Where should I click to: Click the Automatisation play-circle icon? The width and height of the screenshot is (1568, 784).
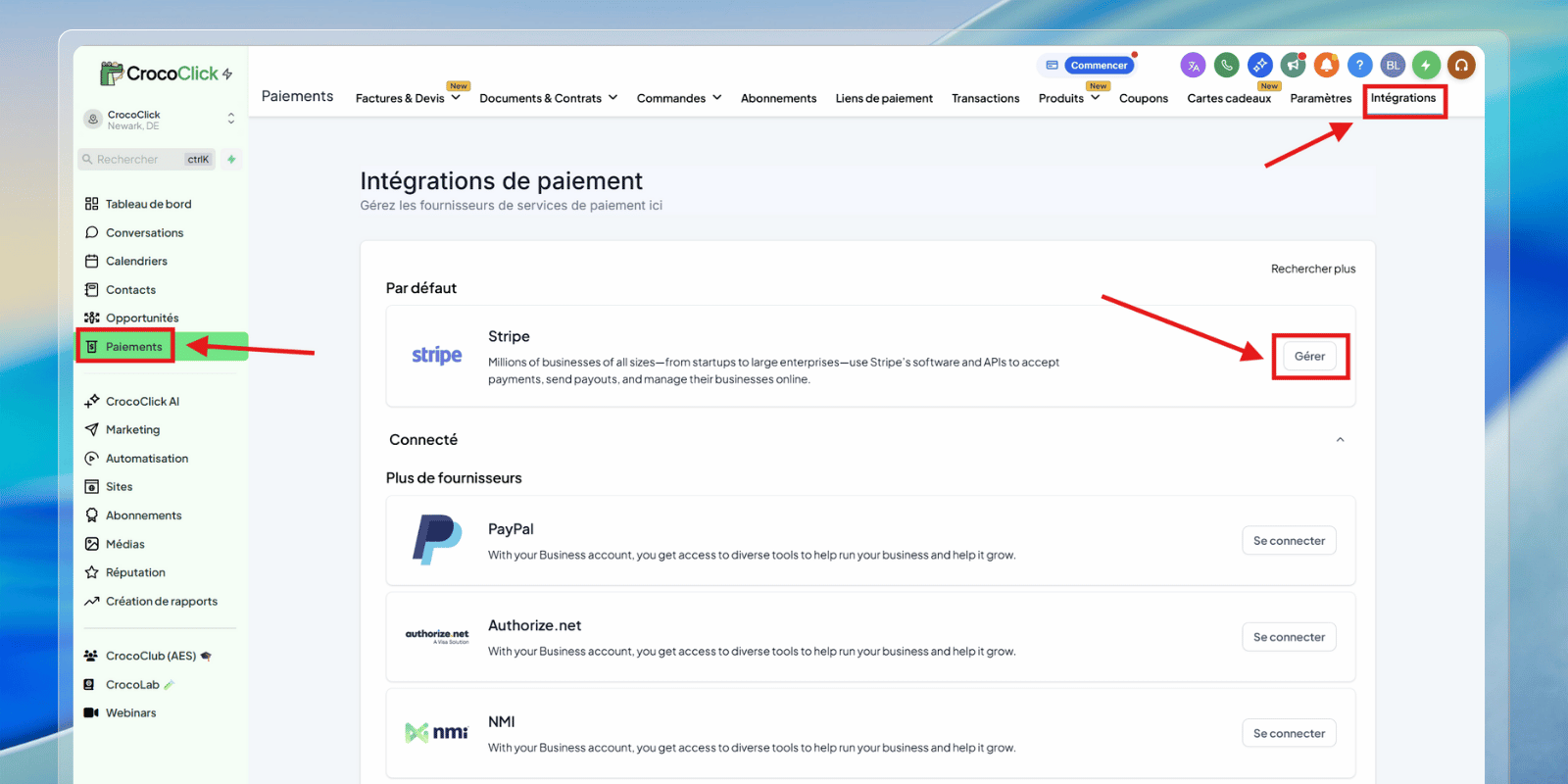tap(91, 458)
